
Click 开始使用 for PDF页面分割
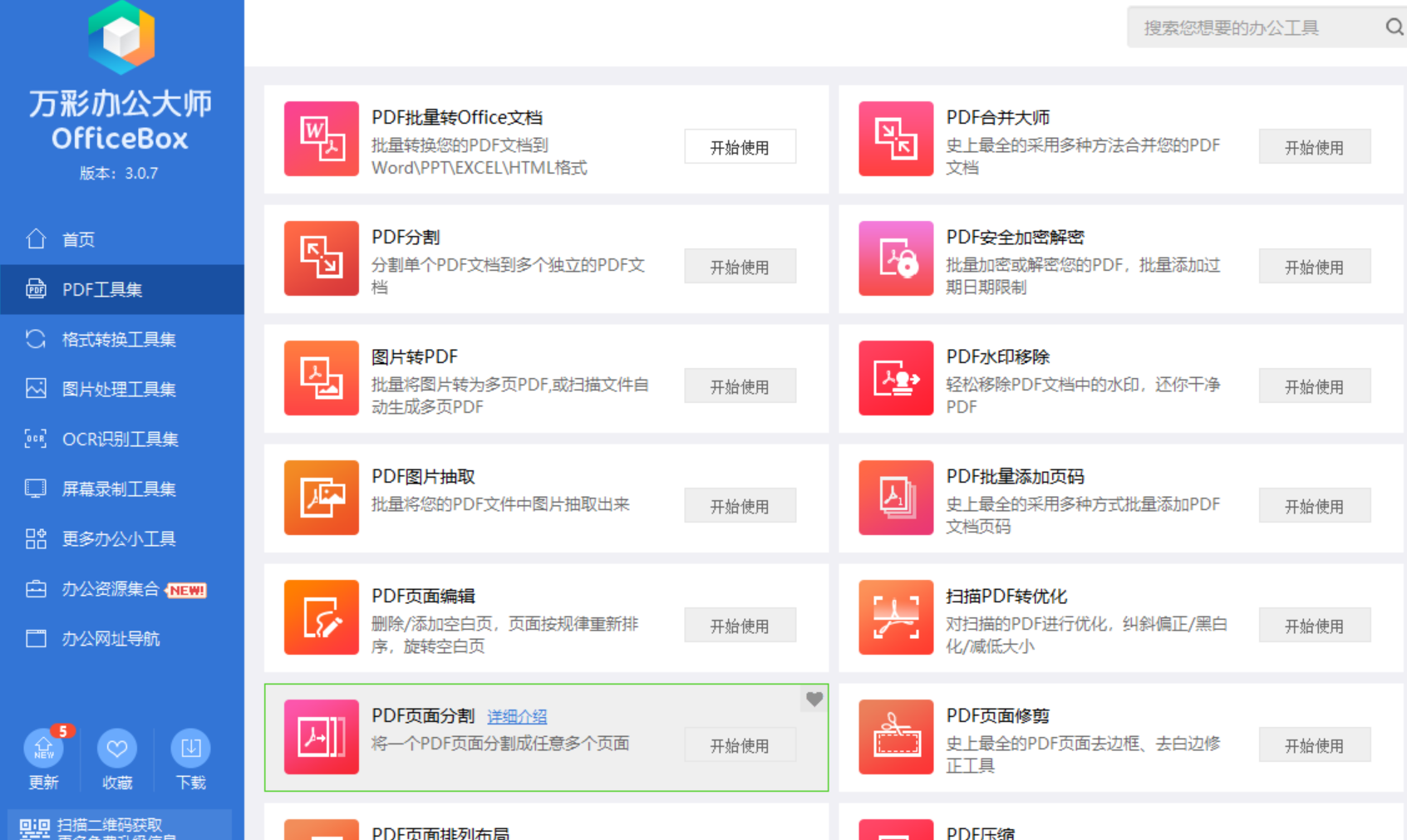[x=740, y=745]
